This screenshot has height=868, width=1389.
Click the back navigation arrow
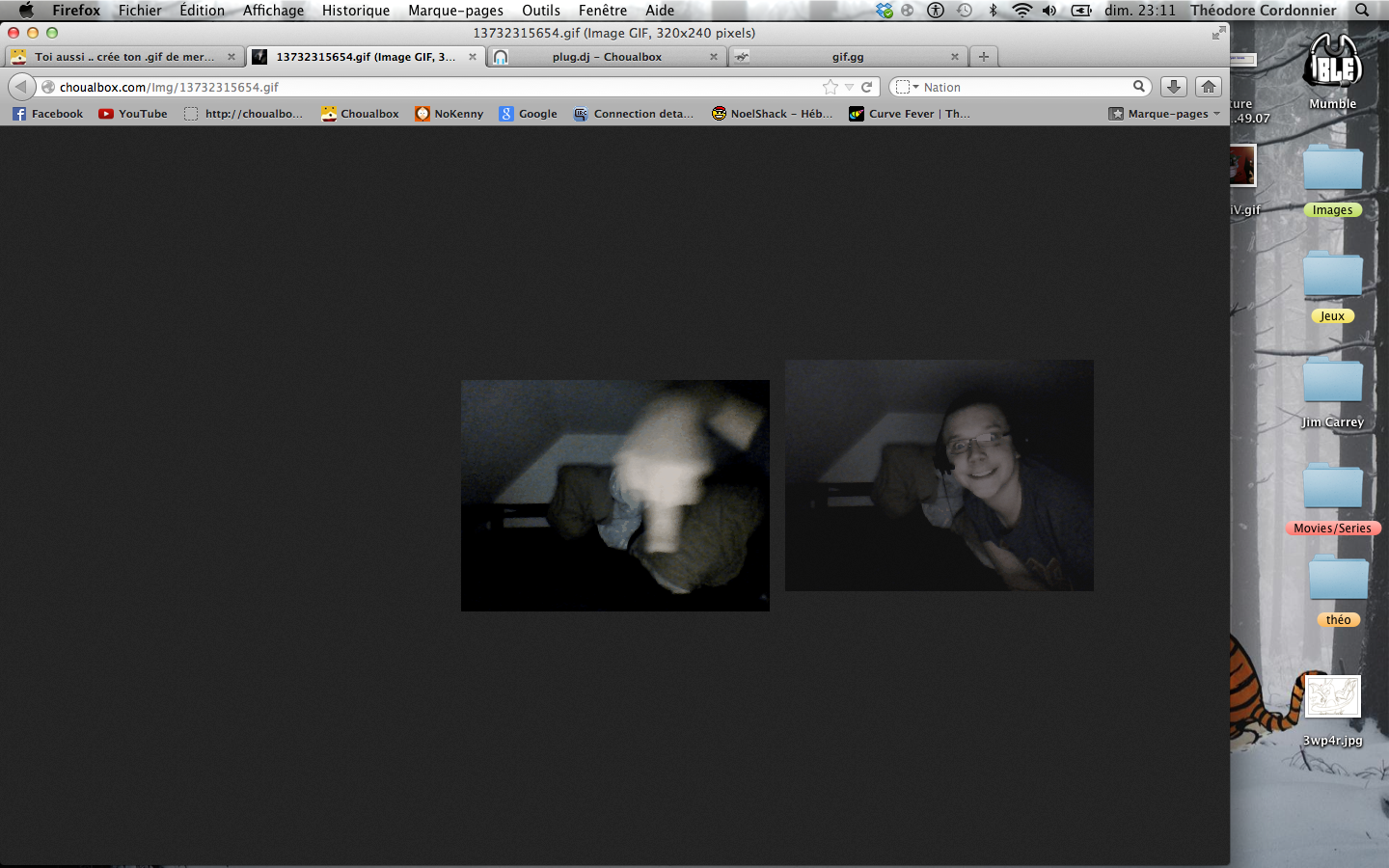click(21, 87)
